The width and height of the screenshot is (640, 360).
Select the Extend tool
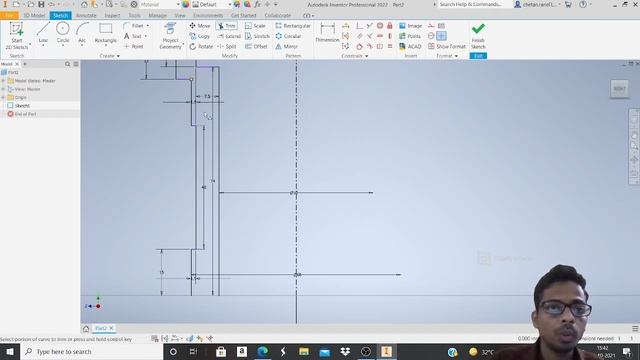pos(229,36)
